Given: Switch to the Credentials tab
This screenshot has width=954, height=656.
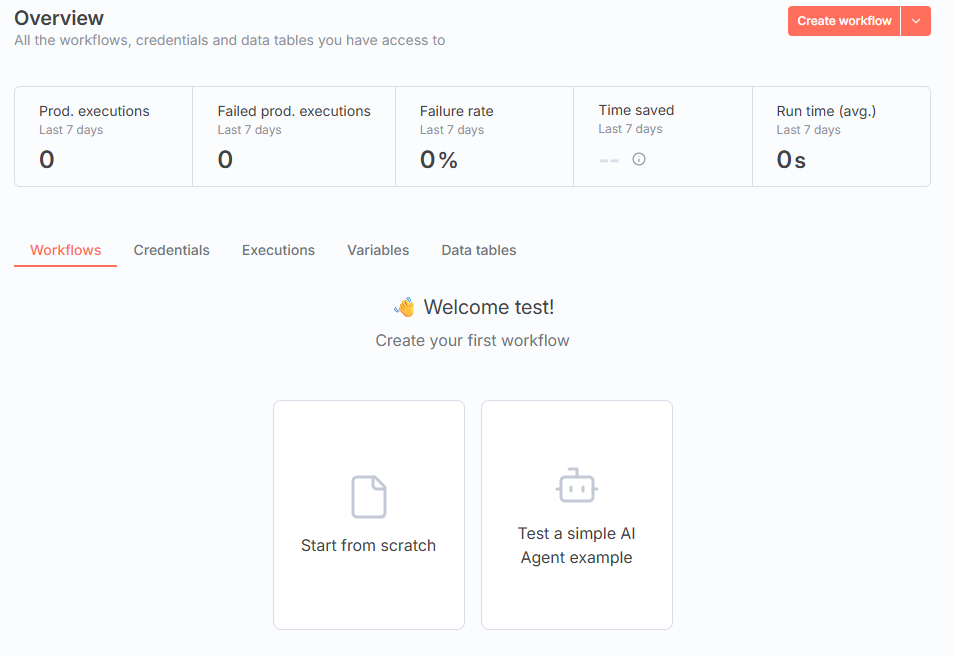Looking at the screenshot, I should (172, 250).
